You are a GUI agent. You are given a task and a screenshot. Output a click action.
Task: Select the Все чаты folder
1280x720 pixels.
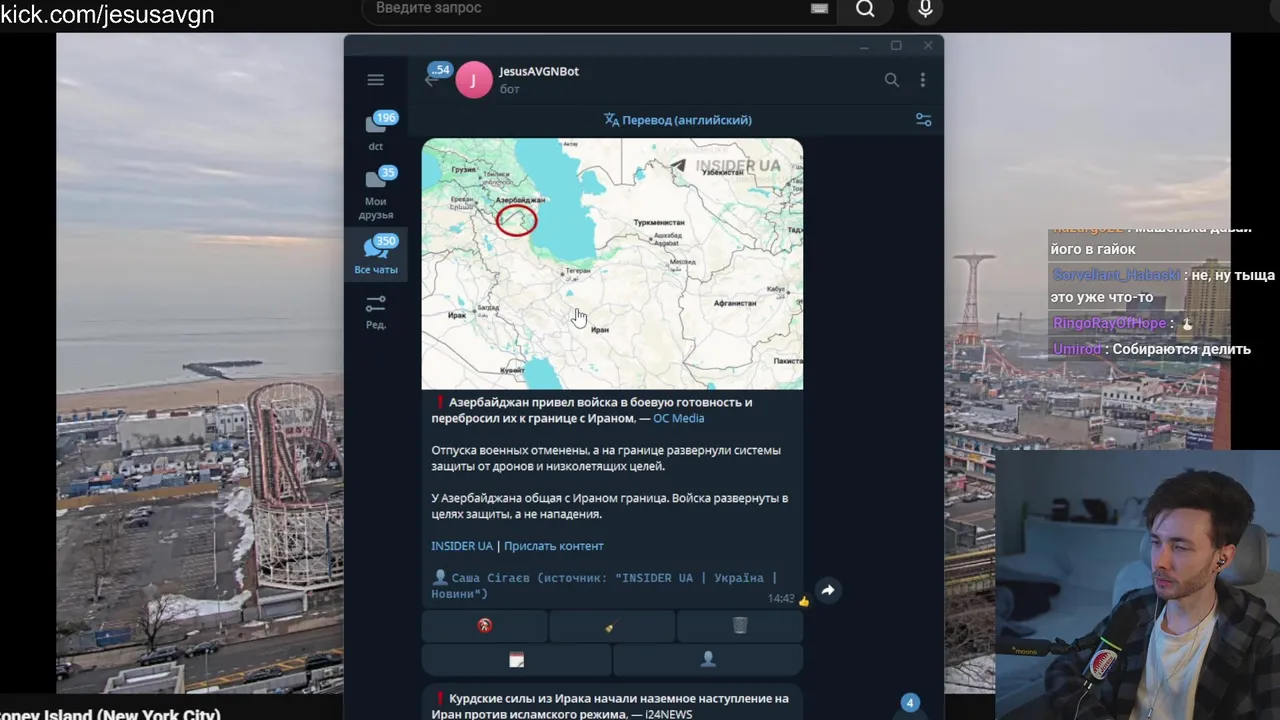pyautogui.click(x=376, y=255)
